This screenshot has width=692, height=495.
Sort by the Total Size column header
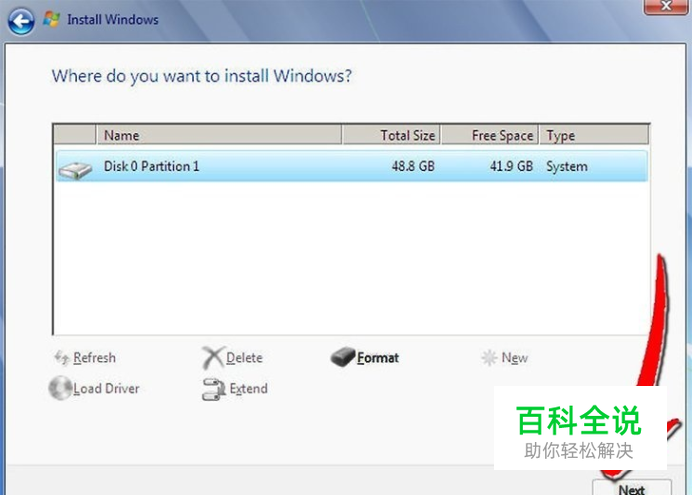point(391,135)
